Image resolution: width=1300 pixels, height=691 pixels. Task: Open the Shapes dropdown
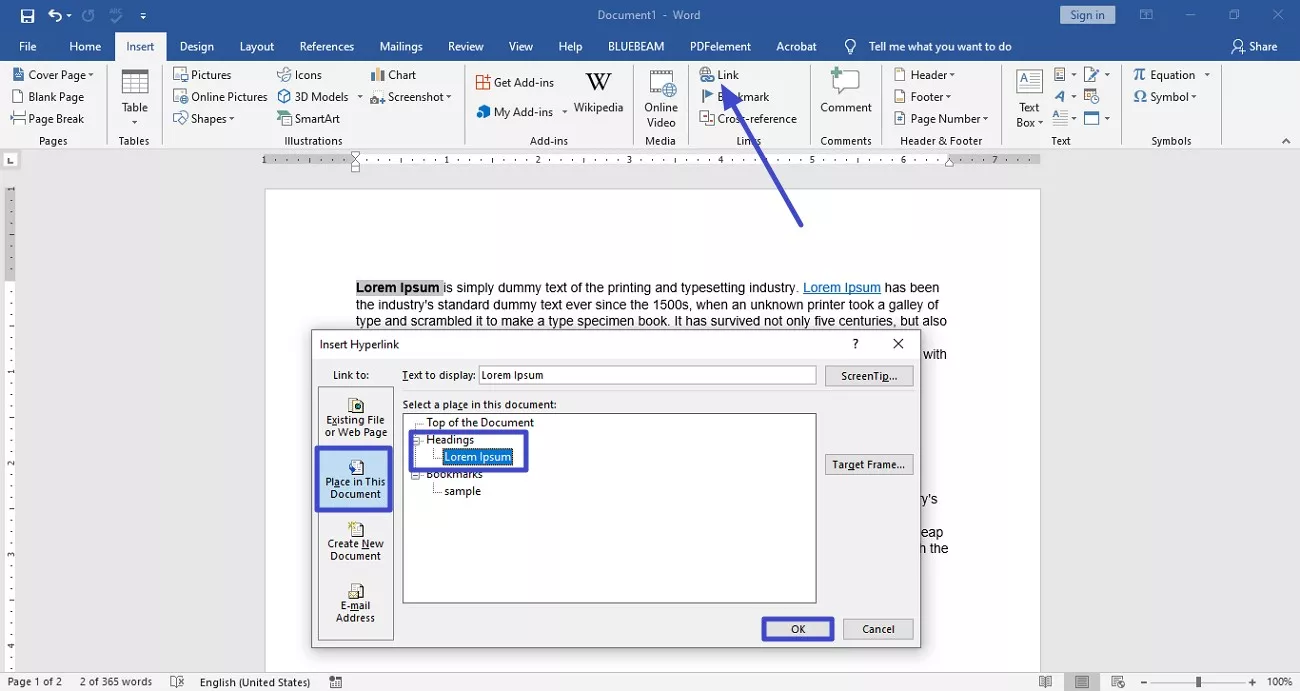[x=205, y=119]
